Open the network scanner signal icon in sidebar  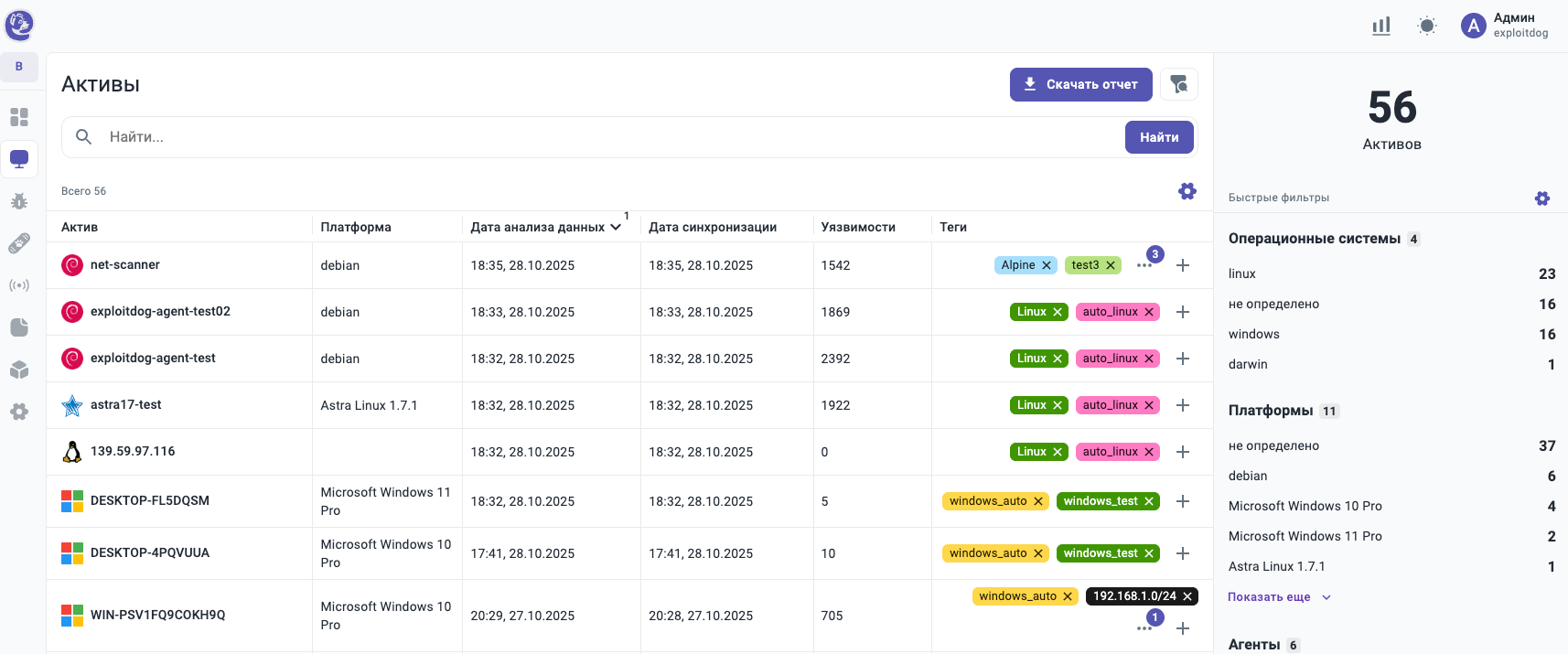(19, 285)
